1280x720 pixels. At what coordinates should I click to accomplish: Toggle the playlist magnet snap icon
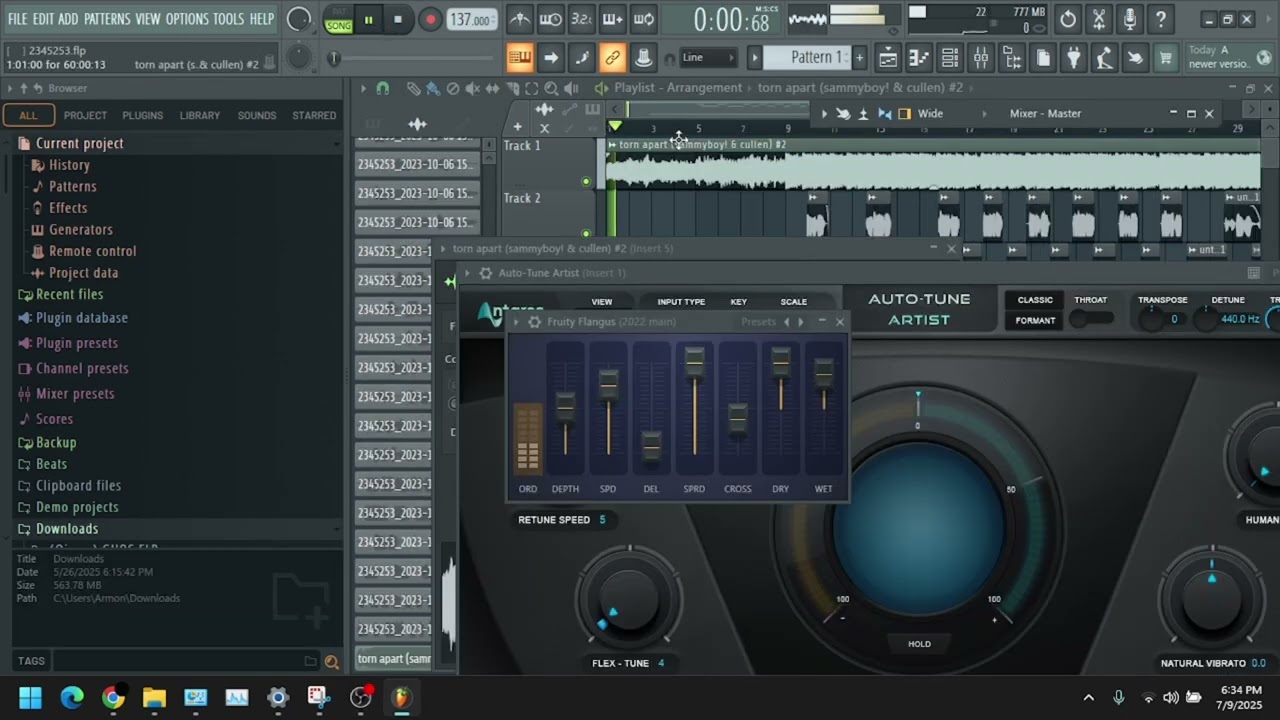point(382,88)
